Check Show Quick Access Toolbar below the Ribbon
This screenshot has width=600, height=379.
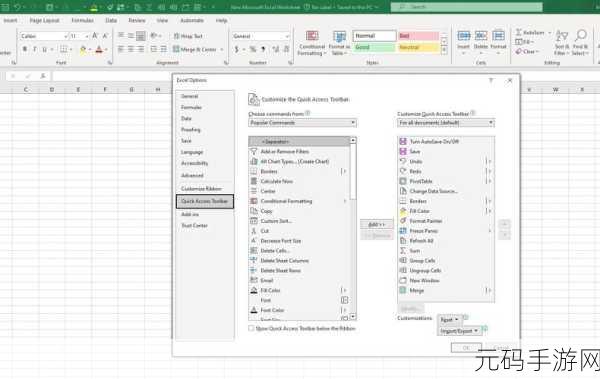[251, 328]
